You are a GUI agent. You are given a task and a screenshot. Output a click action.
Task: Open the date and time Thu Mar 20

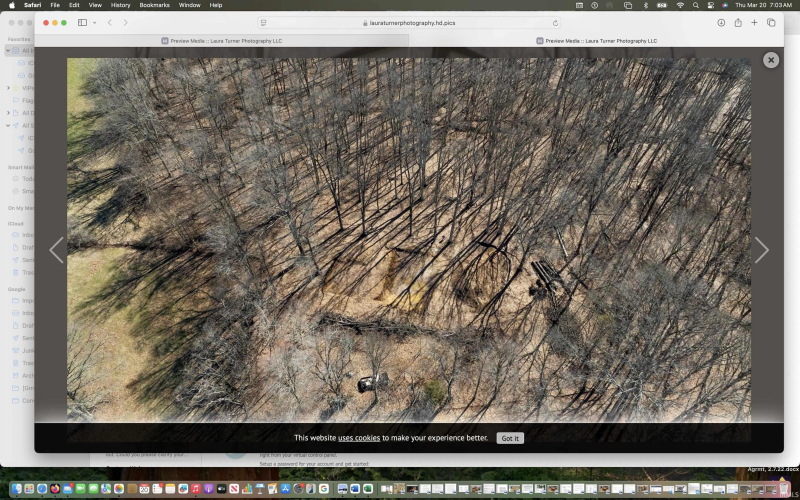point(764,5)
